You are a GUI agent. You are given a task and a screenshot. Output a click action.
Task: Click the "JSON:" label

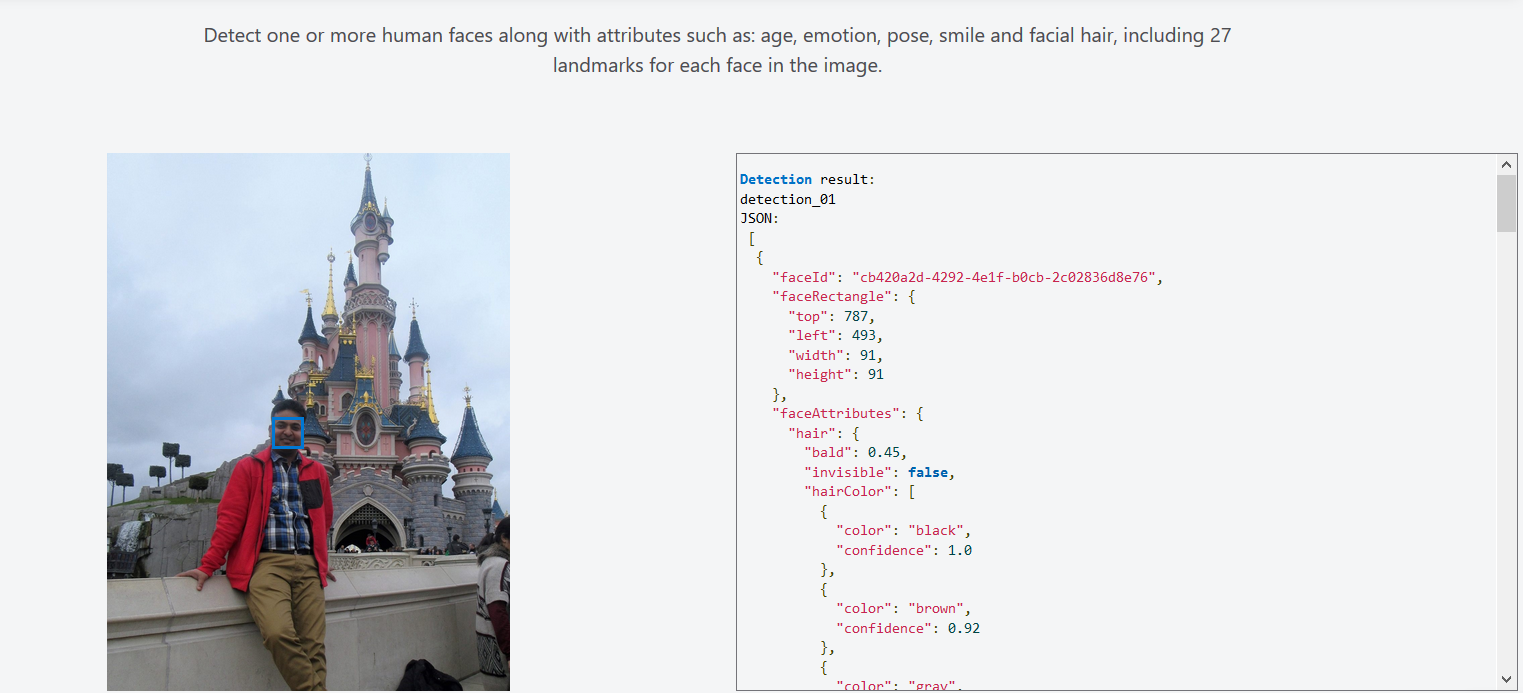tap(760, 218)
